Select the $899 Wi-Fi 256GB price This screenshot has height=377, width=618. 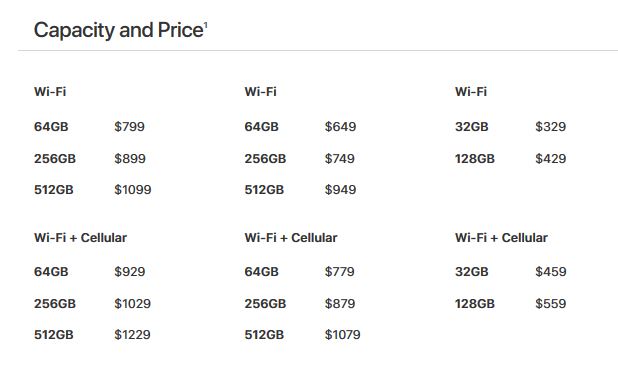[x=130, y=159]
